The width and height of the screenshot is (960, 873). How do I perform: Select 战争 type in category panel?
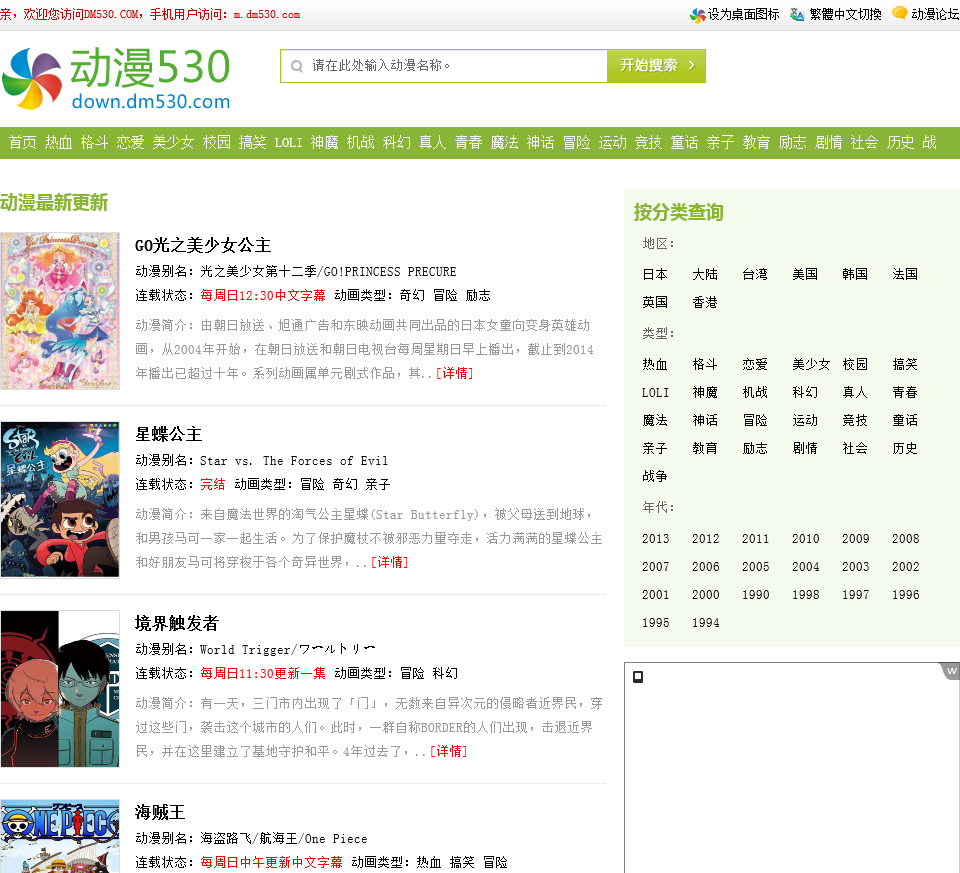(655, 476)
